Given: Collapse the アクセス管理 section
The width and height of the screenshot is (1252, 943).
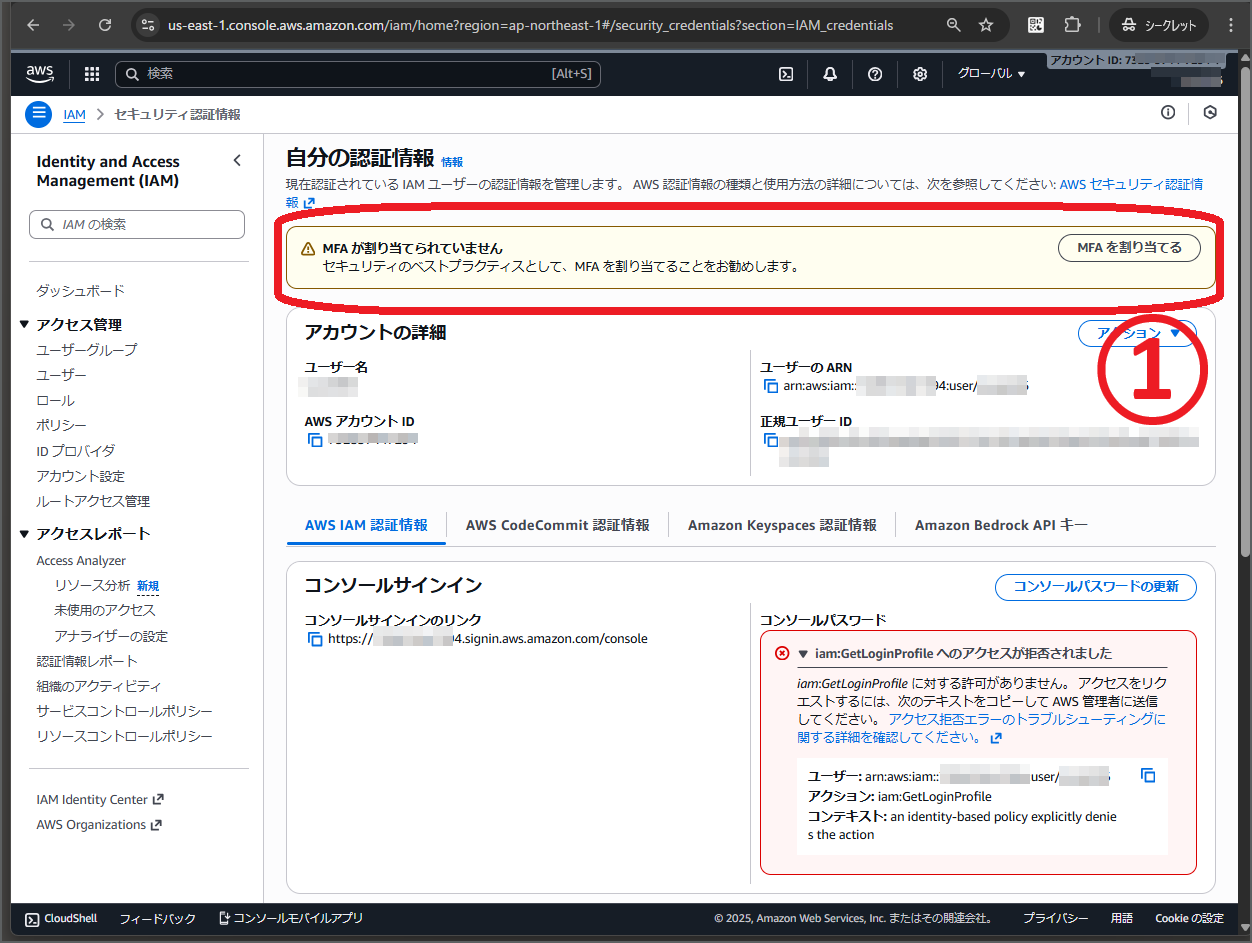Looking at the screenshot, I should pos(25,325).
